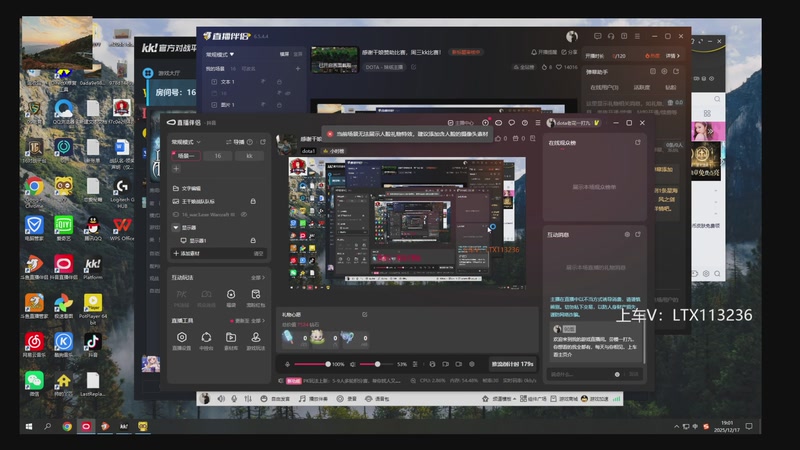Open the headset support icon in the Huya window
Viewport: 800px width, 450px height.
pyautogui.click(x=611, y=36)
